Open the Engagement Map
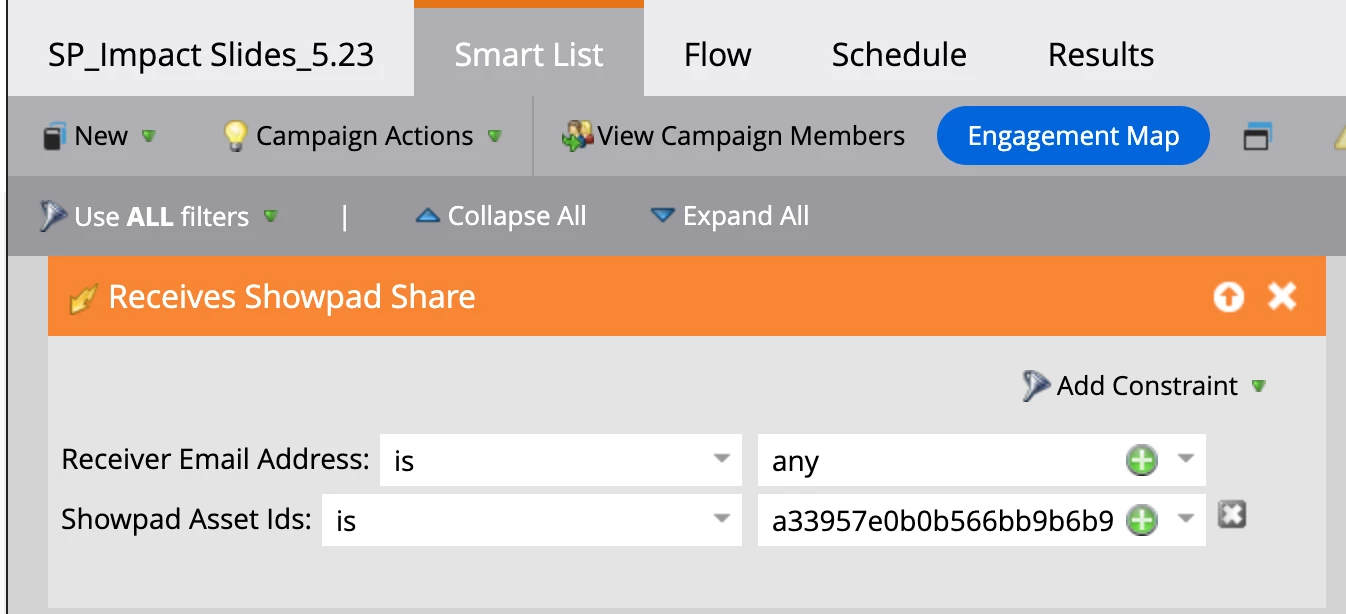 [x=1073, y=136]
